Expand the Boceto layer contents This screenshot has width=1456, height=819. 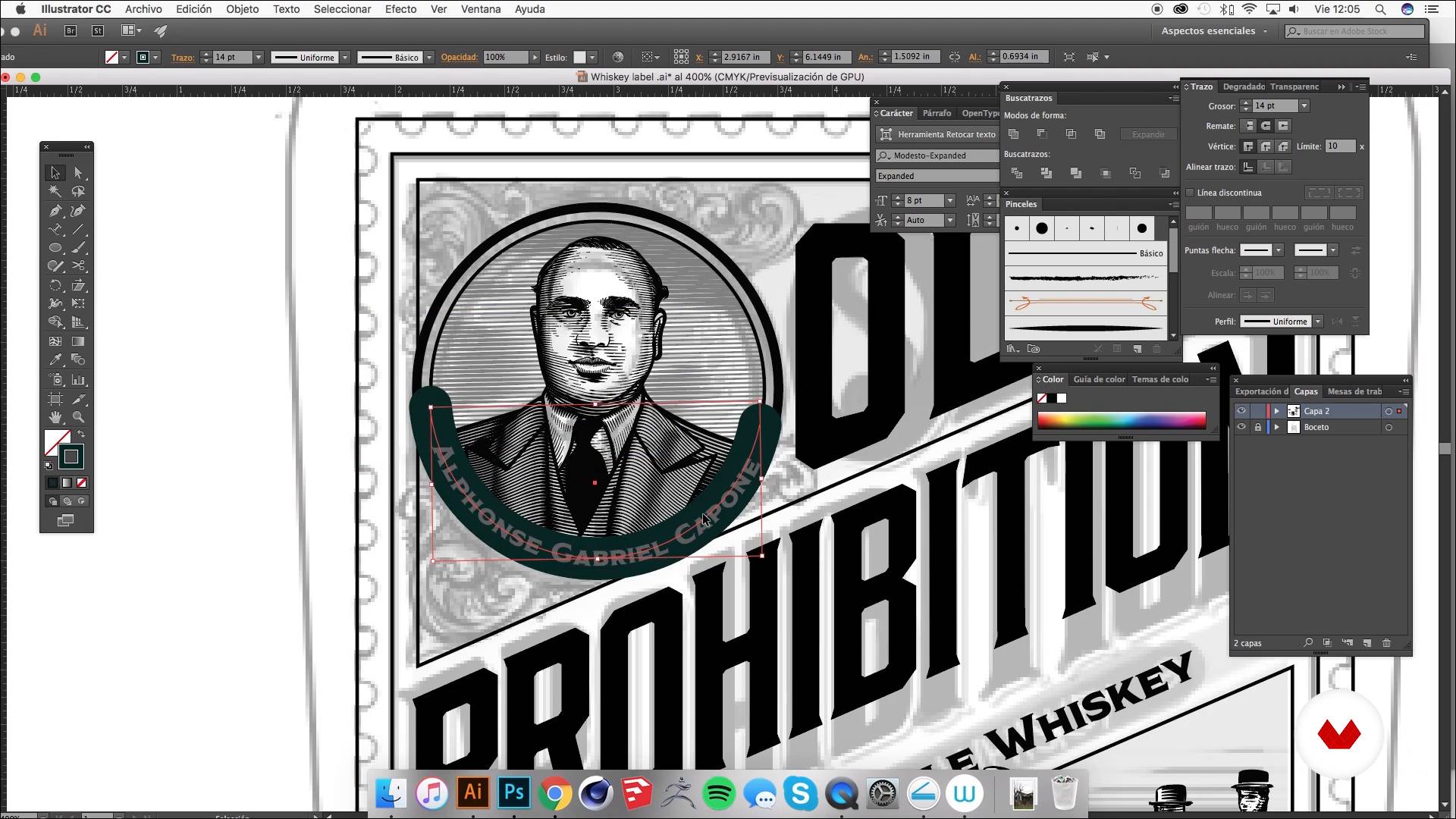(1277, 427)
